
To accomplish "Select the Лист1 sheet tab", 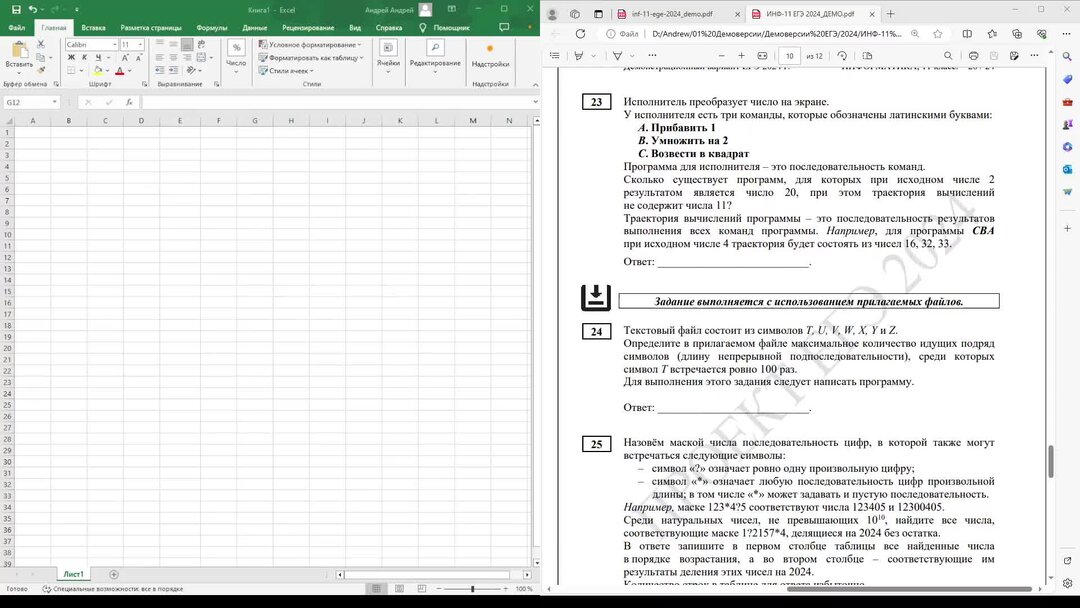I will pos(73,574).
